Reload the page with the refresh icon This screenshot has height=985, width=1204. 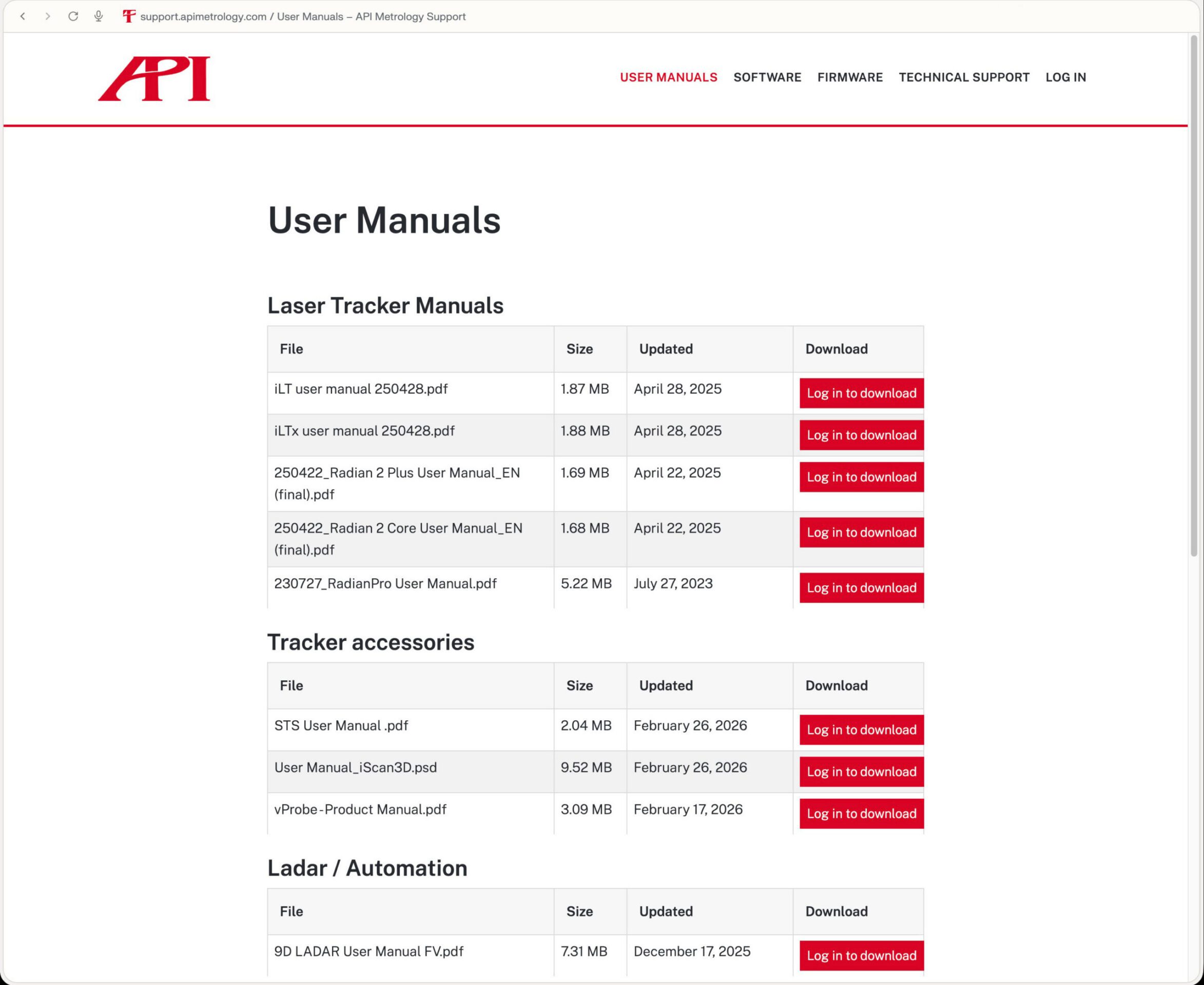[73, 16]
